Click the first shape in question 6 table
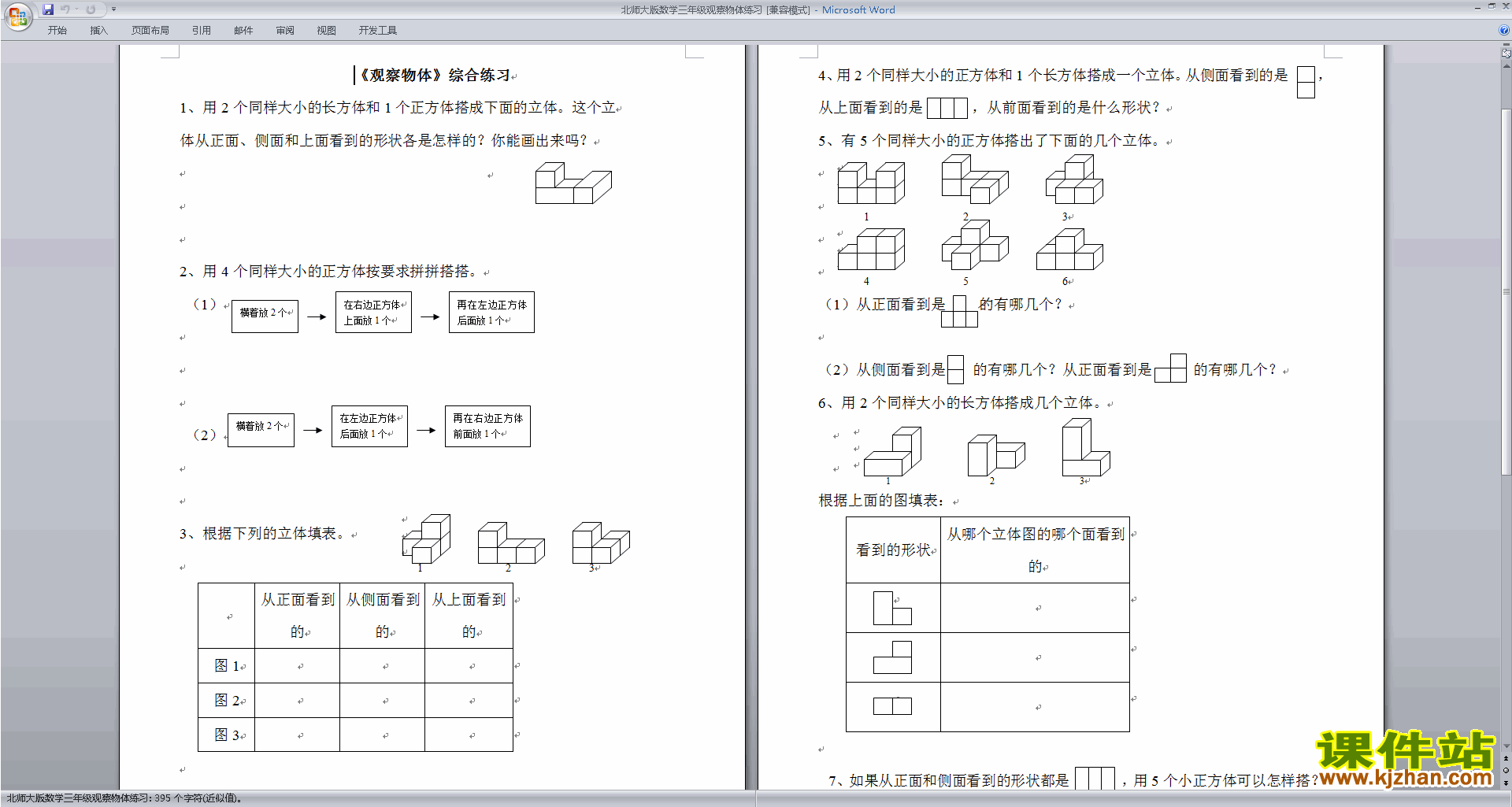This screenshot has width=1512, height=807. 892,609
